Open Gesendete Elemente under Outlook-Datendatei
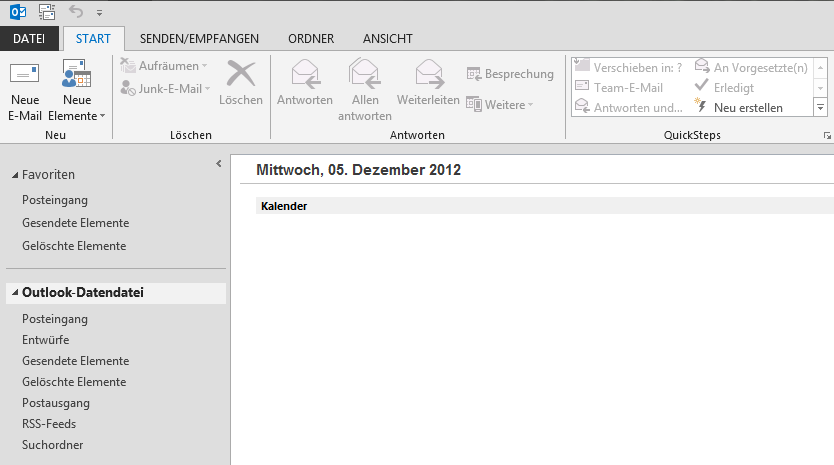The image size is (834, 465). point(76,361)
